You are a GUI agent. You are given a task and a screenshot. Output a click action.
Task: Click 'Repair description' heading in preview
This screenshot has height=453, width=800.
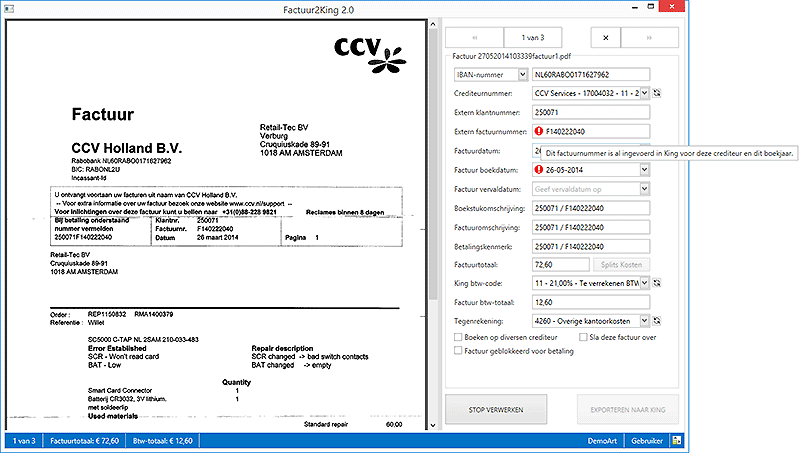tap(282, 348)
